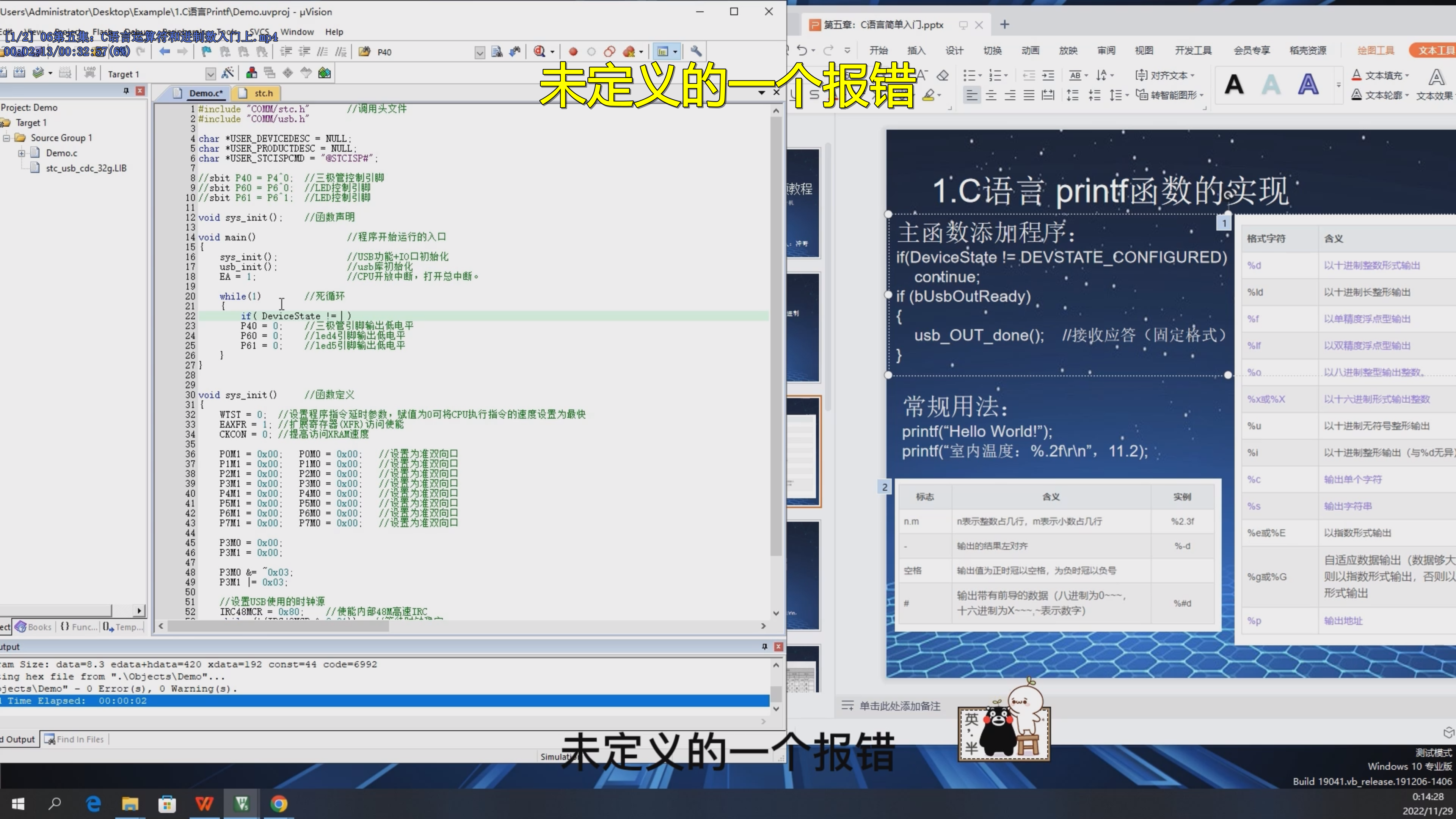Image resolution: width=1456 pixels, height=819 pixels.
Task: Toggle left text alignment in WPS ribbon
Action: pyautogui.click(x=971, y=95)
